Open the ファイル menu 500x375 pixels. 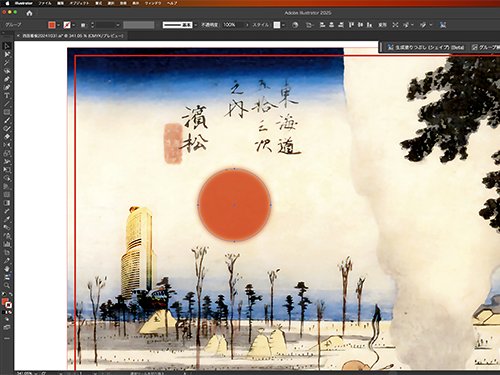[45, 3]
